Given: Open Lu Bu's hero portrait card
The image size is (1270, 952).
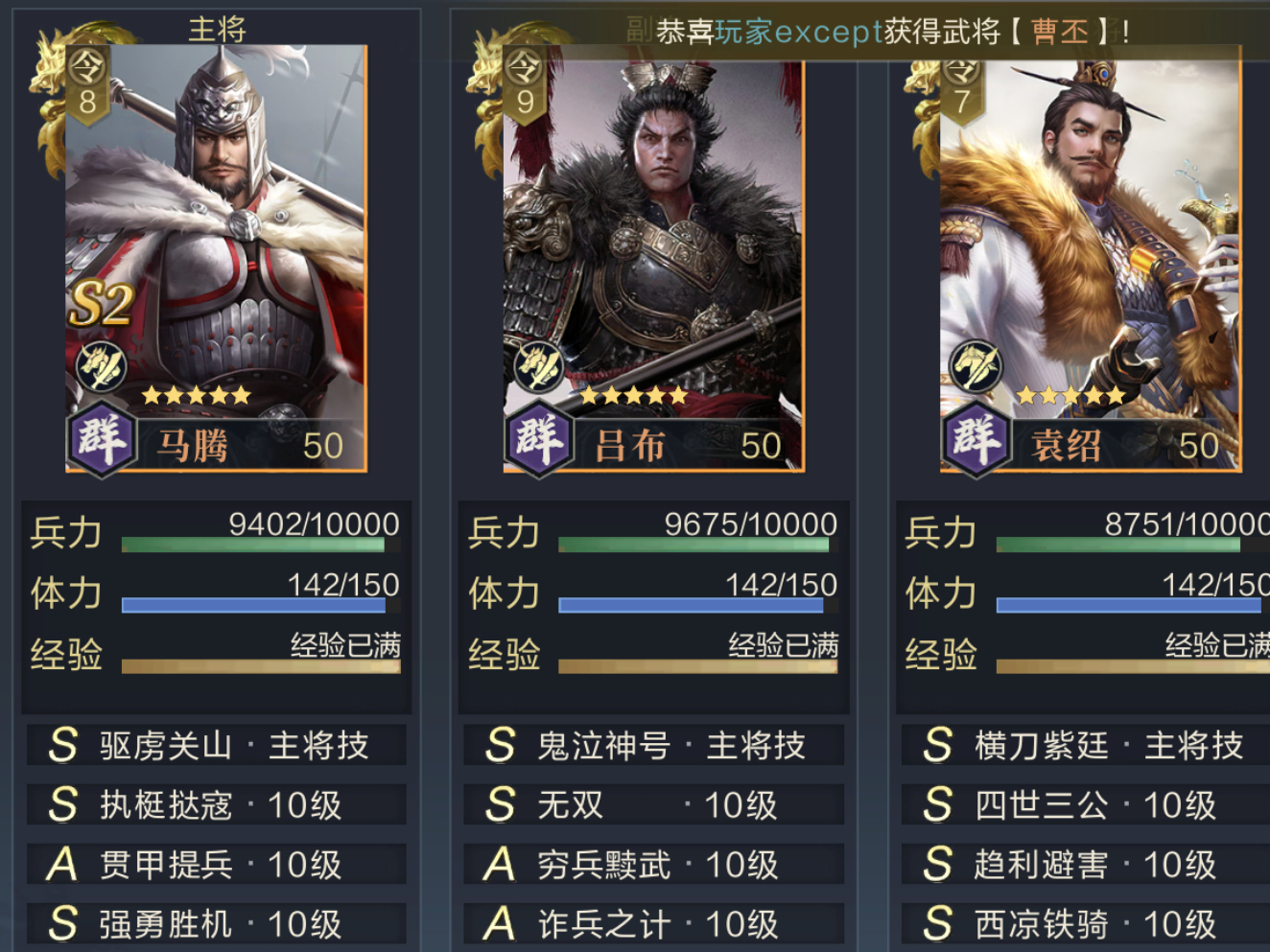Looking at the screenshot, I should click(653, 258).
